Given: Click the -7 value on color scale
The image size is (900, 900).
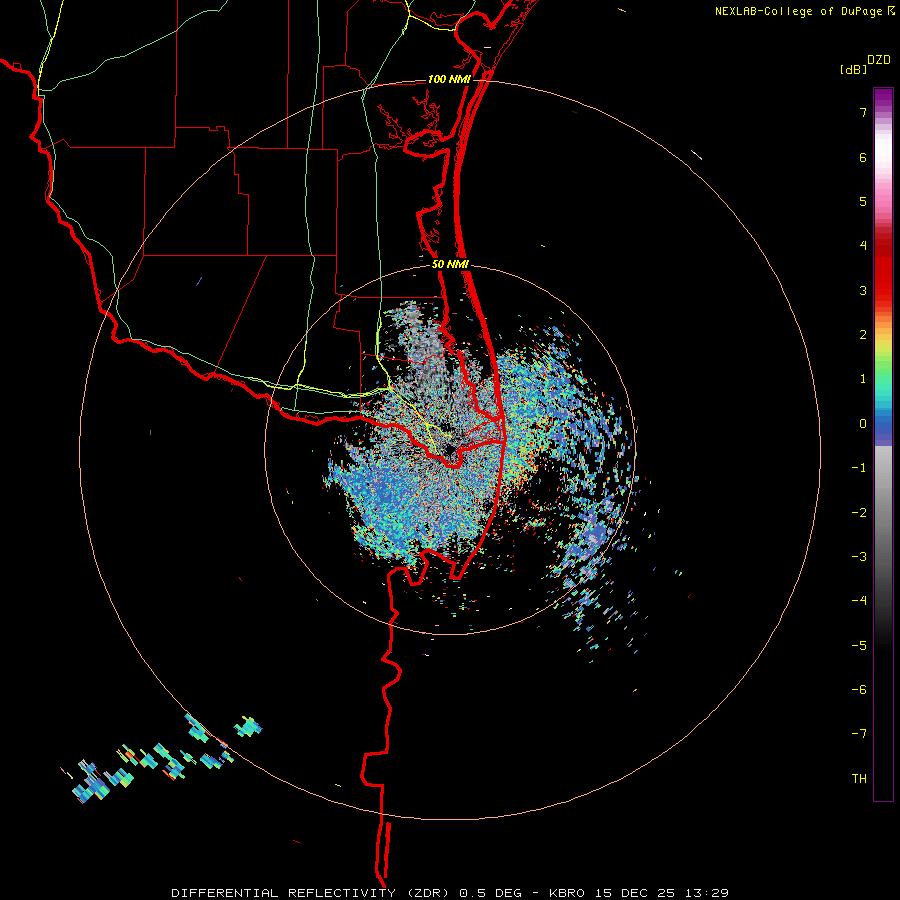Looking at the screenshot, I should coord(859,734).
